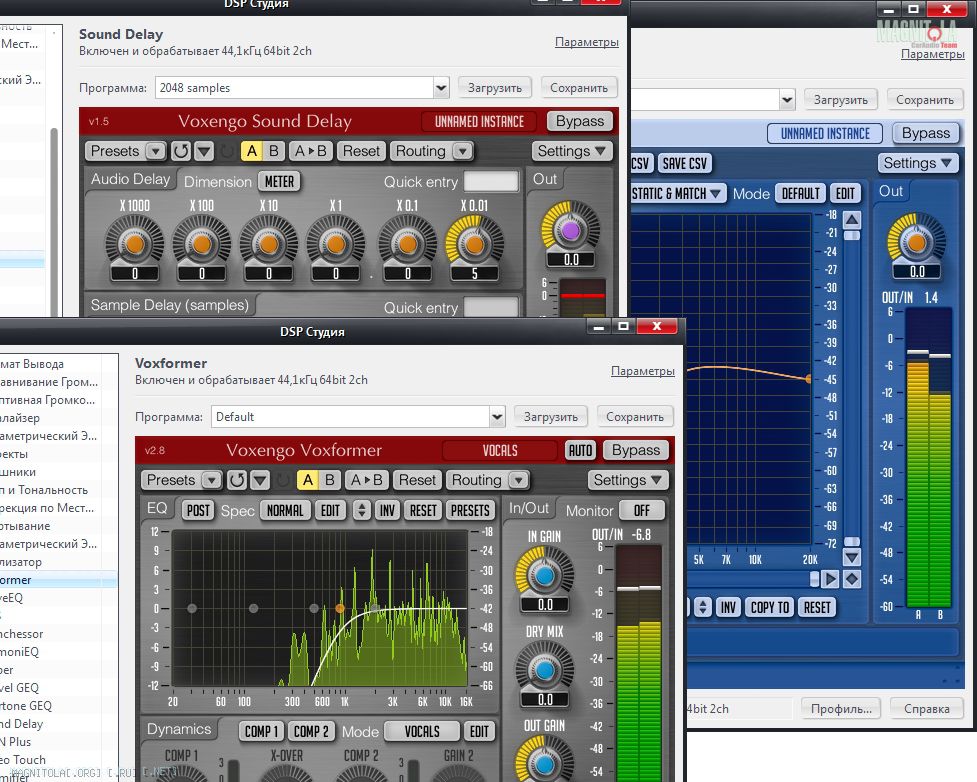Toggle POST button in Voxformer EQ

[198, 511]
